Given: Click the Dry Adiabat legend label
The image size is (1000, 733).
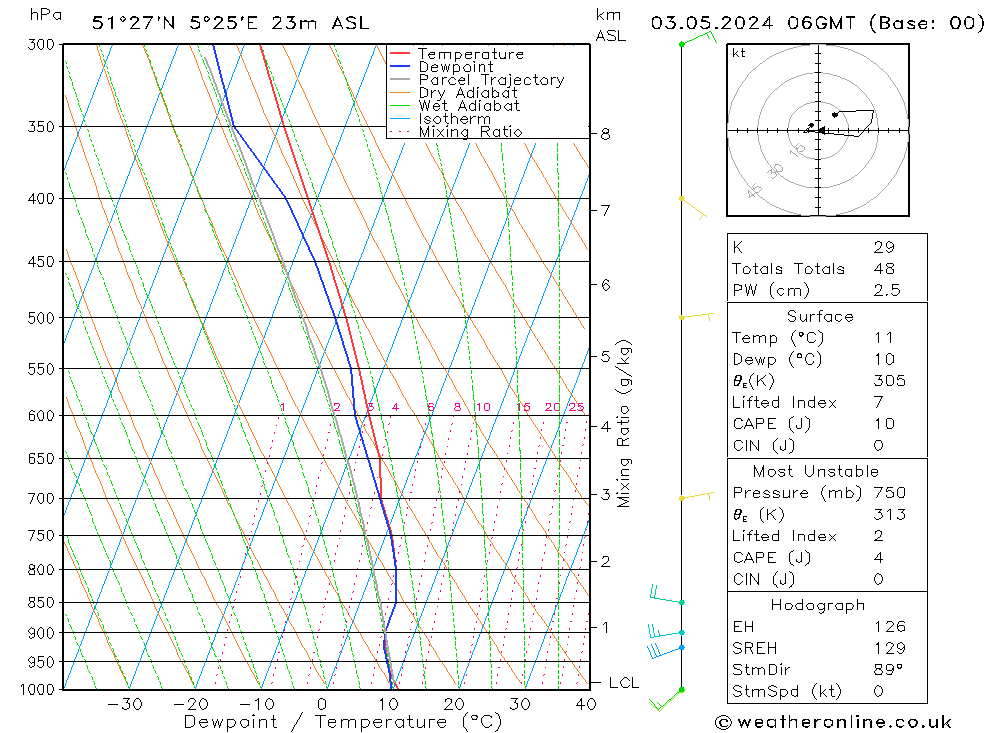Looking at the screenshot, I should [x=467, y=93].
